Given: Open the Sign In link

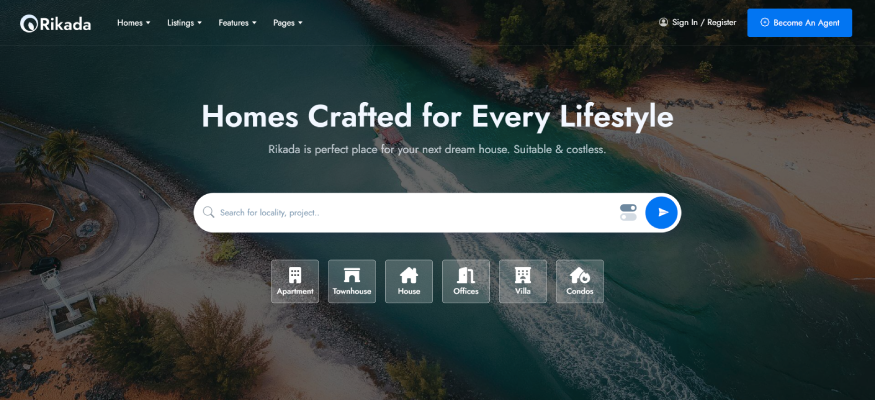Looking at the screenshot, I should tap(685, 22).
